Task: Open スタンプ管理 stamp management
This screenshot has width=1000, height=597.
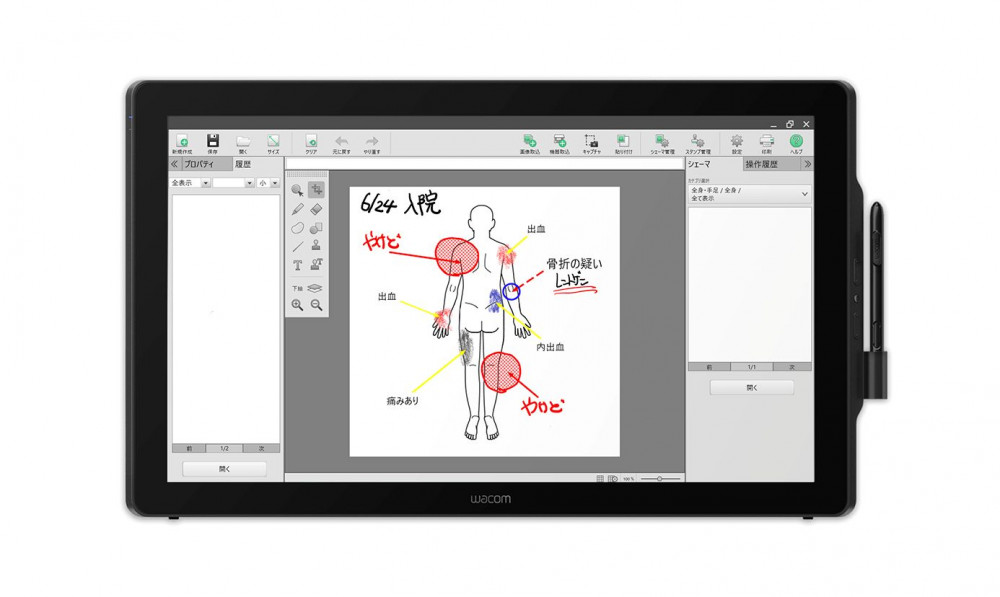Action: coord(698,144)
